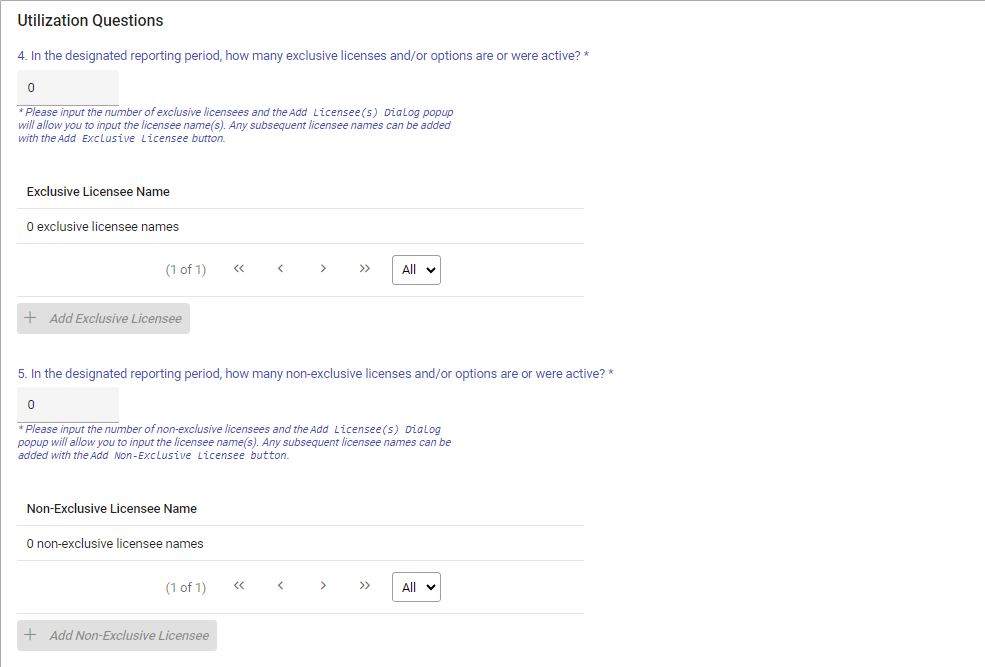The width and height of the screenshot is (985, 667).
Task: Go to first page of exclusive licensee table
Action: (239, 269)
